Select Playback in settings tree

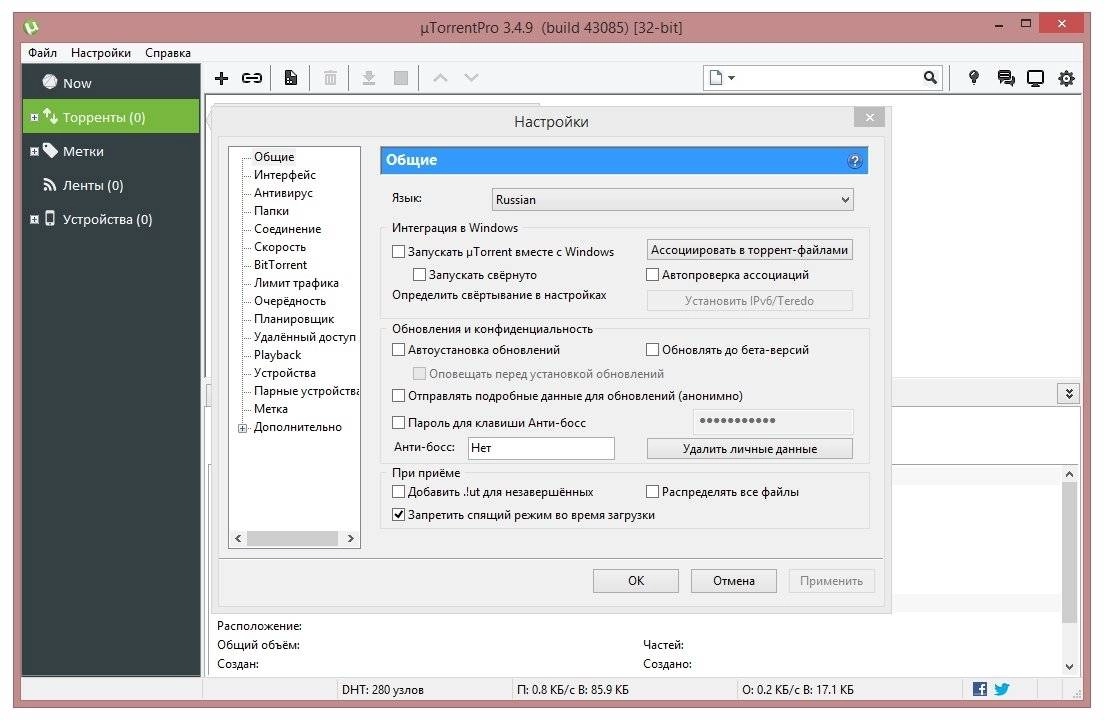tap(278, 355)
